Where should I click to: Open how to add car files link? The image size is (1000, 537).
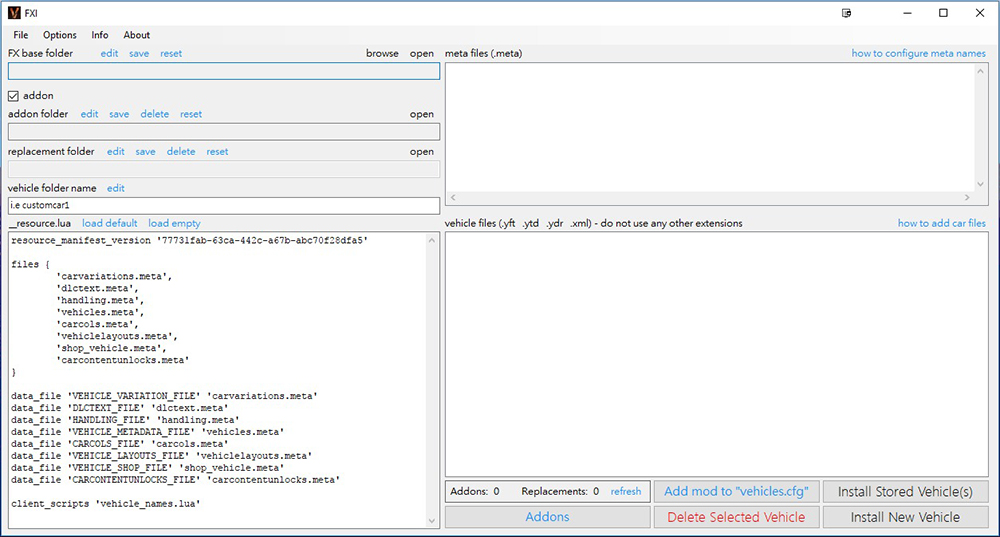(x=941, y=223)
